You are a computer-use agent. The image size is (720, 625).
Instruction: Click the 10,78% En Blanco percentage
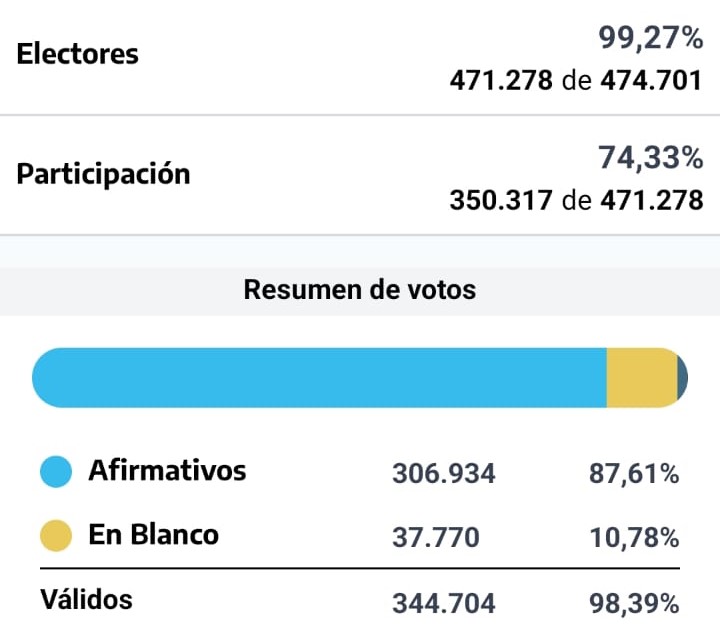(x=633, y=538)
